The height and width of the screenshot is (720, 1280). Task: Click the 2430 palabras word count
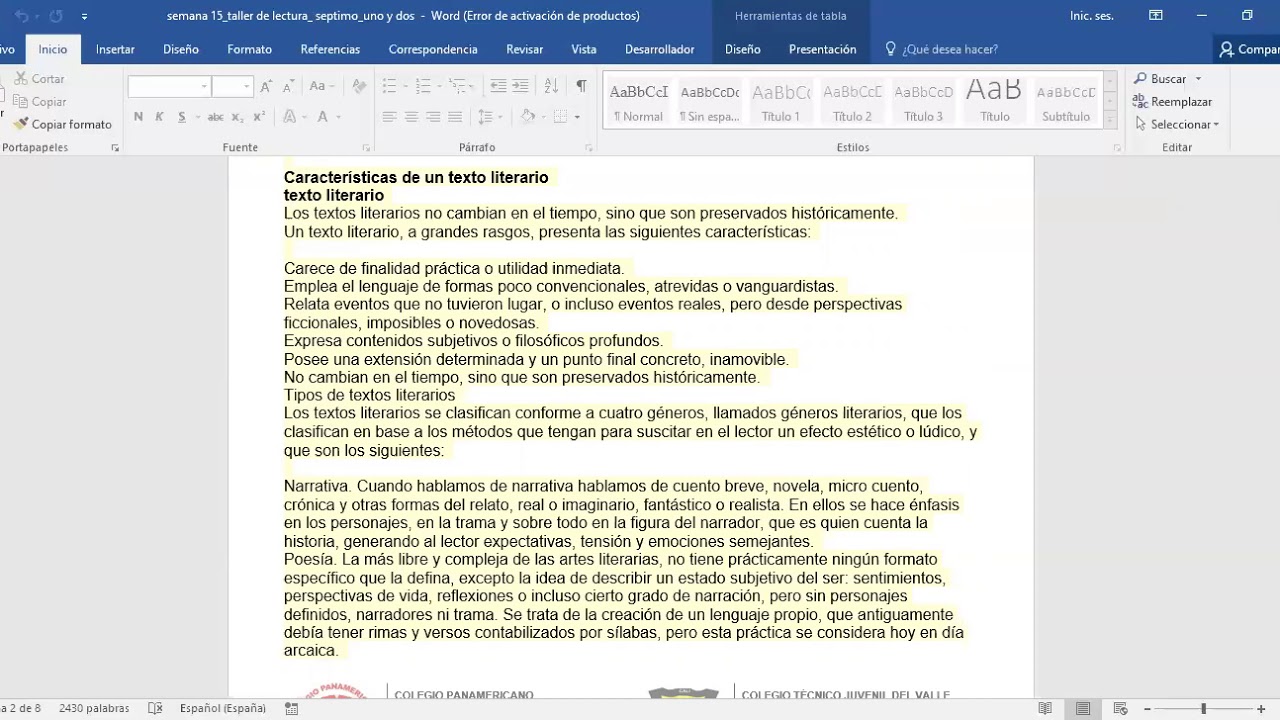pos(94,708)
